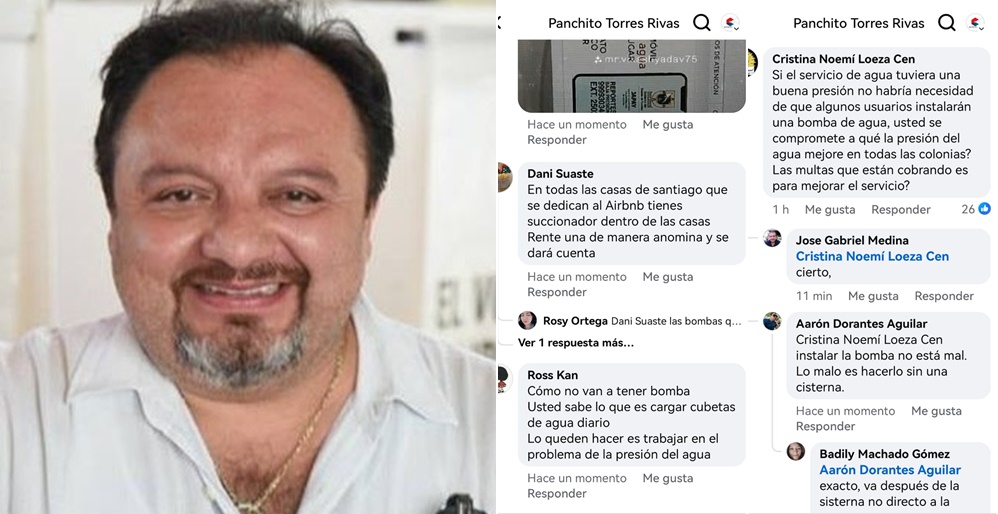The image size is (998, 514).
Task: Click the blue like reaction icon showing 26
Action: point(984,209)
